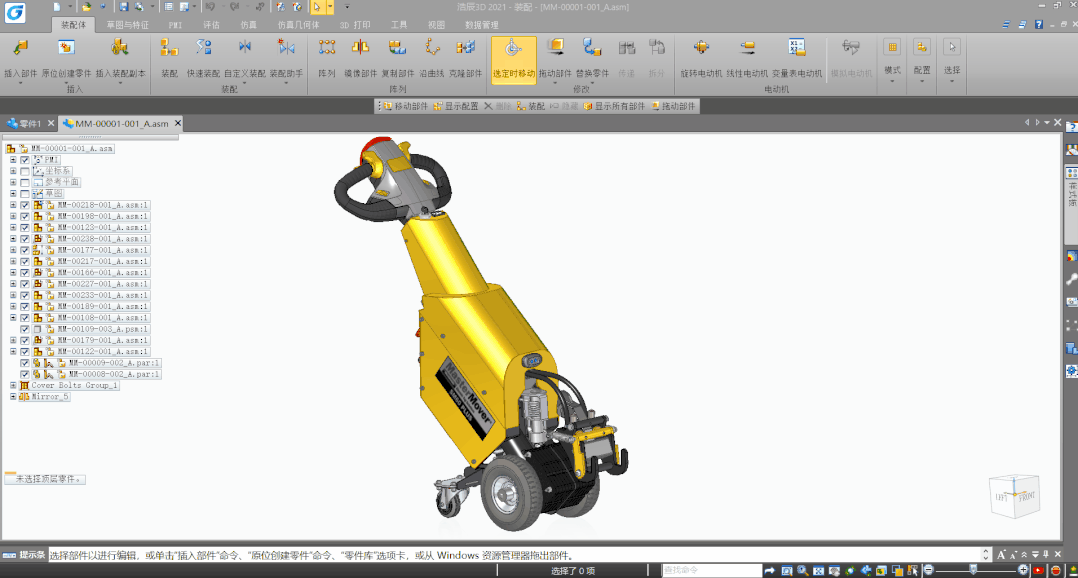Open the 插入部件 dropdown arrow
The image size is (1078, 578).
point(20,84)
